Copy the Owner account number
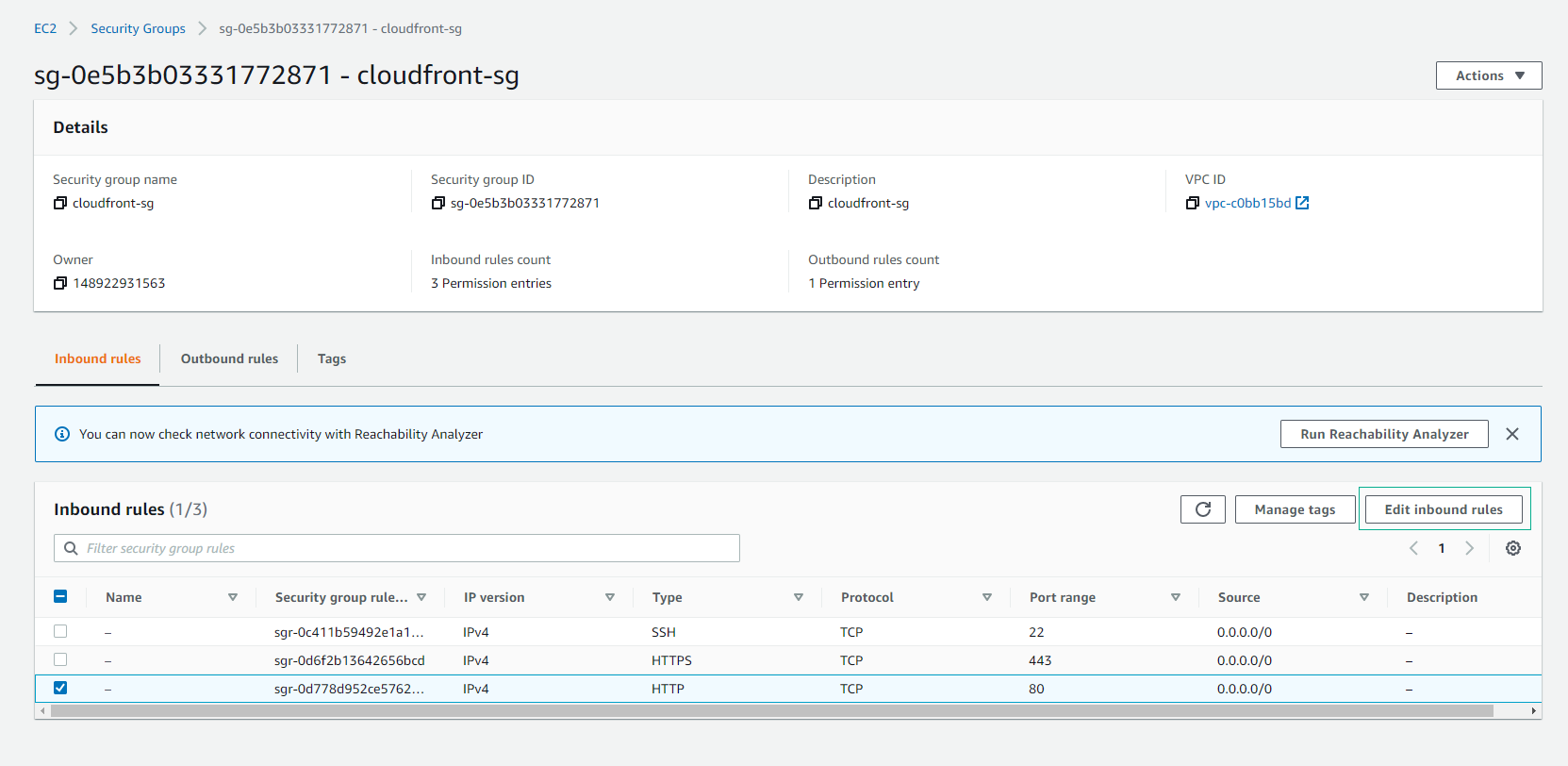 [60, 283]
